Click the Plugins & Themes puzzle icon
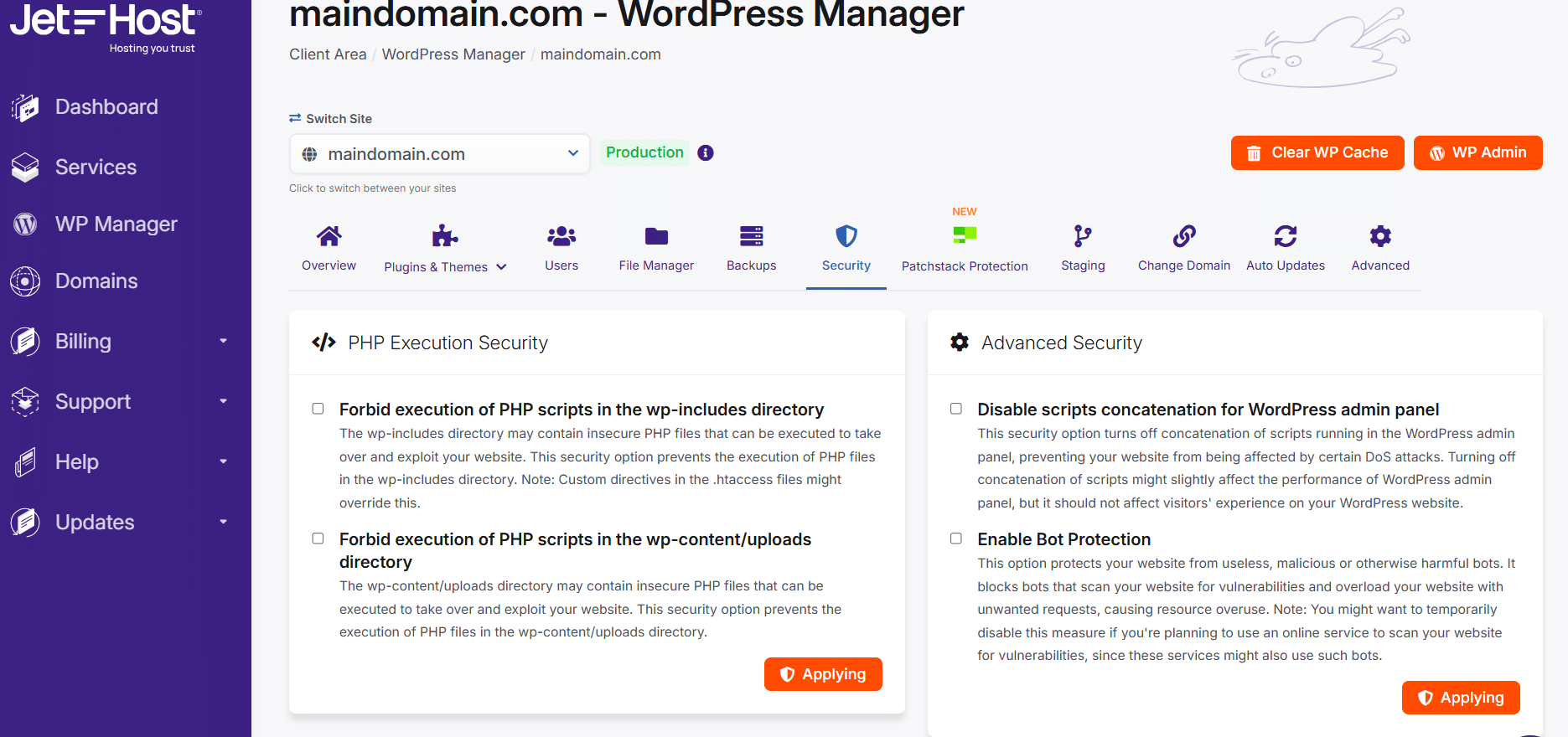The height and width of the screenshot is (737, 1568). (x=445, y=236)
